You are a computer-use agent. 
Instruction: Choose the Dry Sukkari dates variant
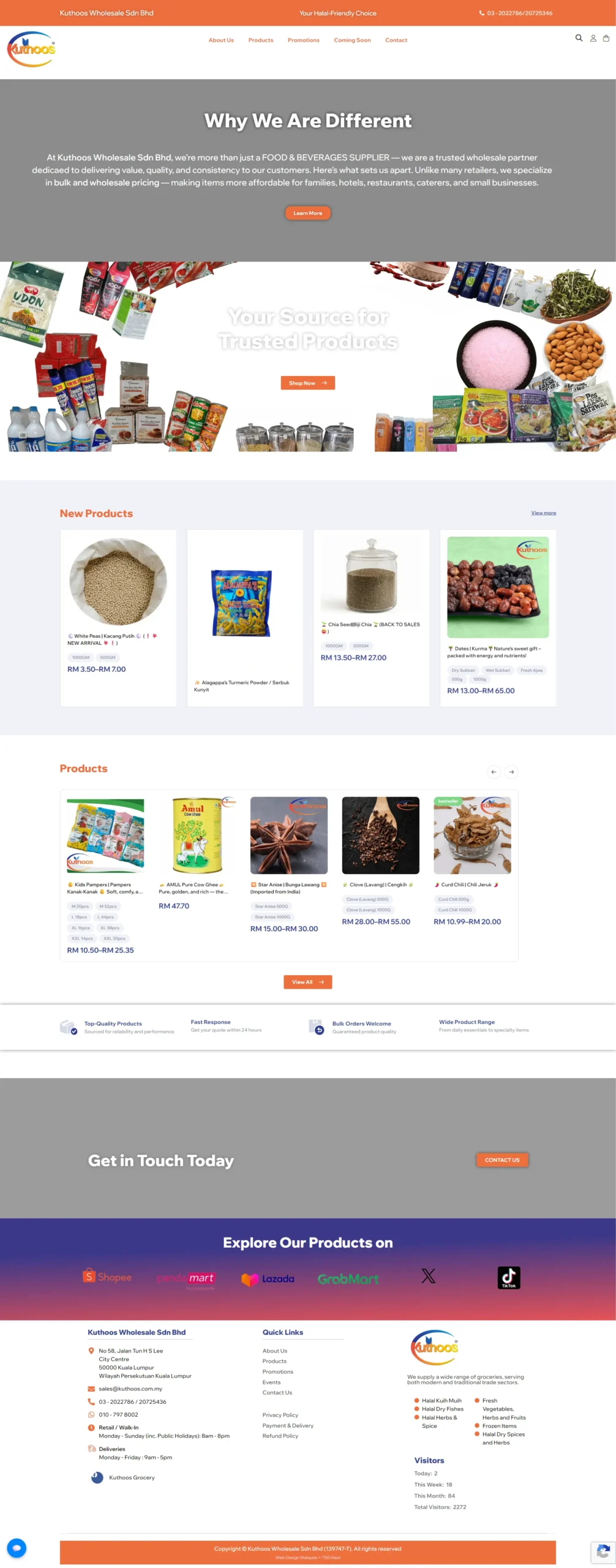[463, 670]
